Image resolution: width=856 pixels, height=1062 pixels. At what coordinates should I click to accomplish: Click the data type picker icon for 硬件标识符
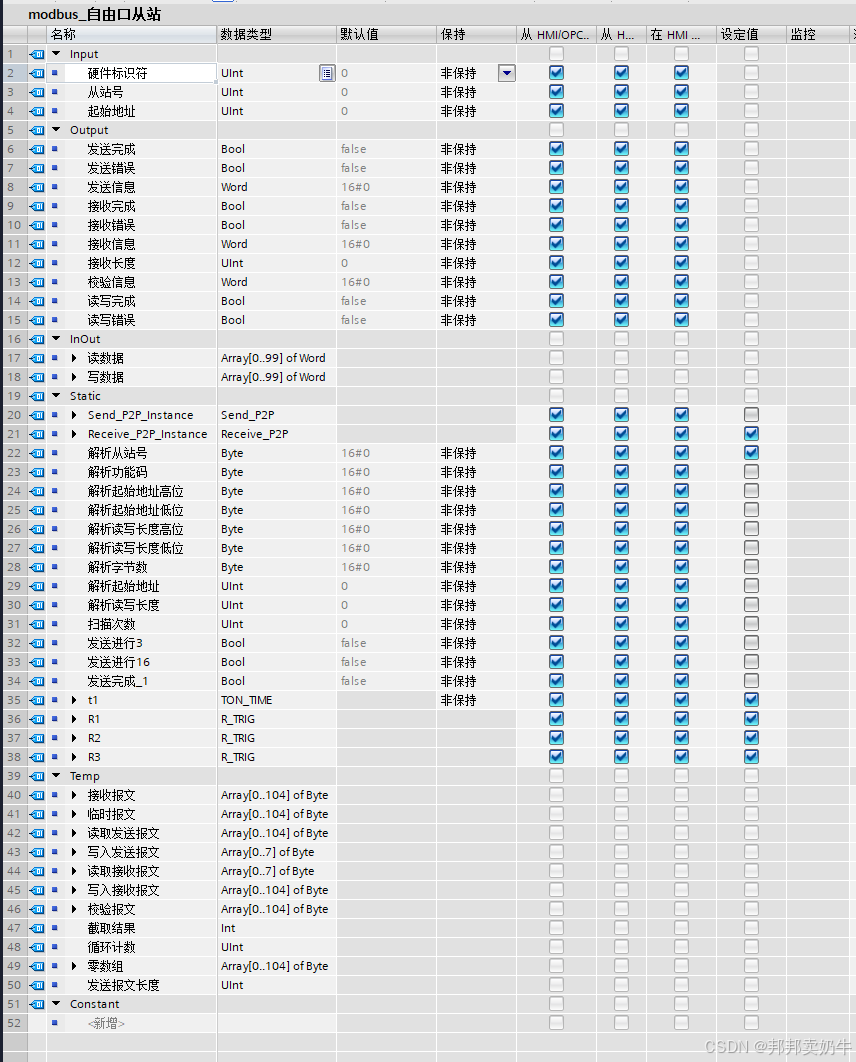click(327, 73)
